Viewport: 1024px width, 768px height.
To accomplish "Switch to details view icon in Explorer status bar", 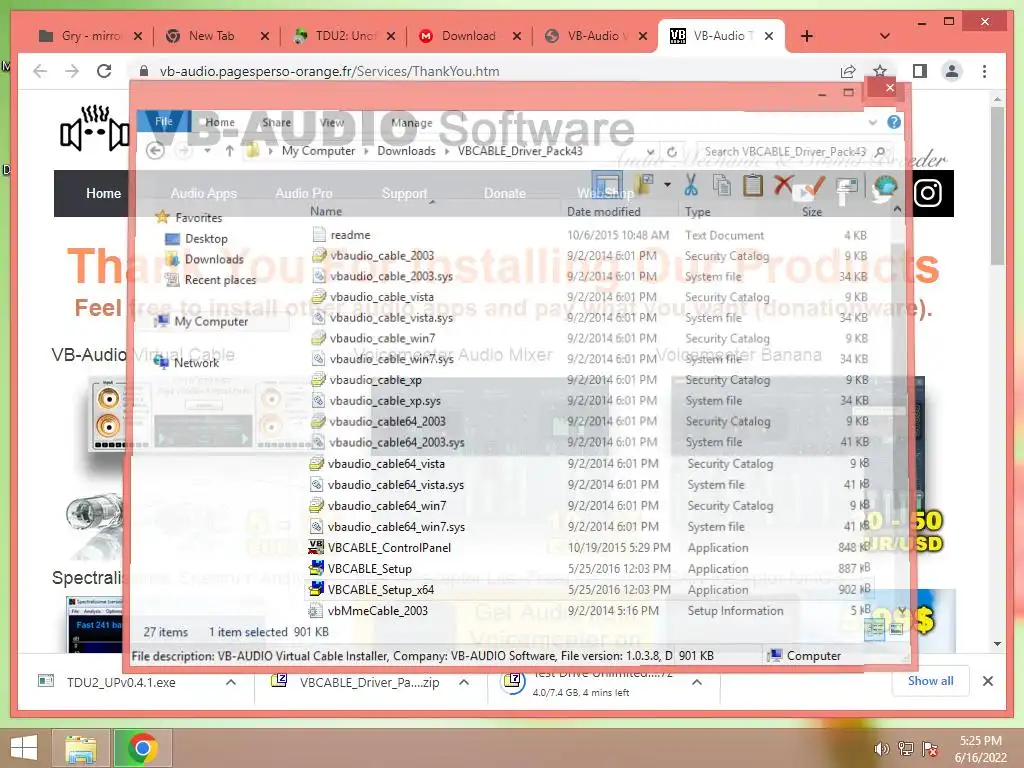I will (x=874, y=629).
